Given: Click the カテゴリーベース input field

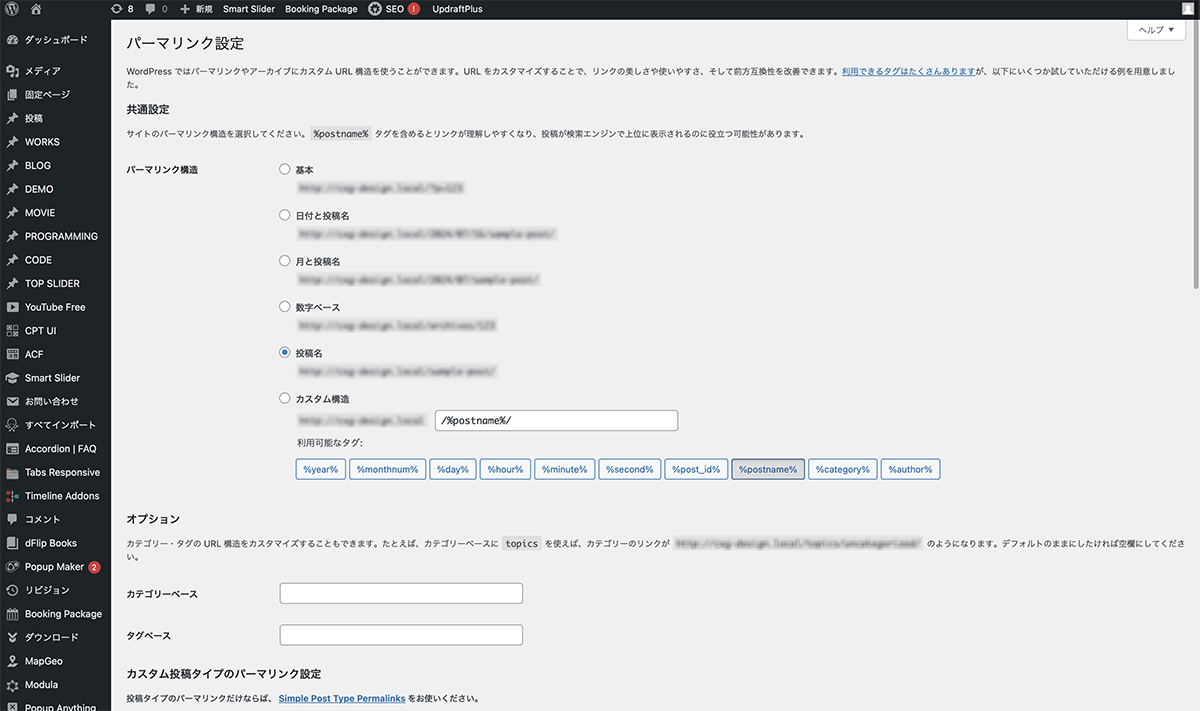Looking at the screenshot, I should (401, 594).
